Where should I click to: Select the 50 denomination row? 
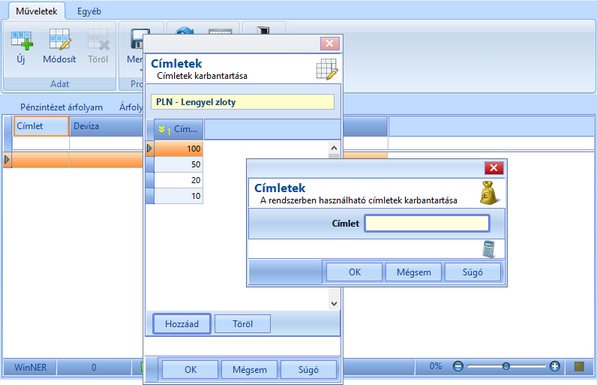[178, 165]
